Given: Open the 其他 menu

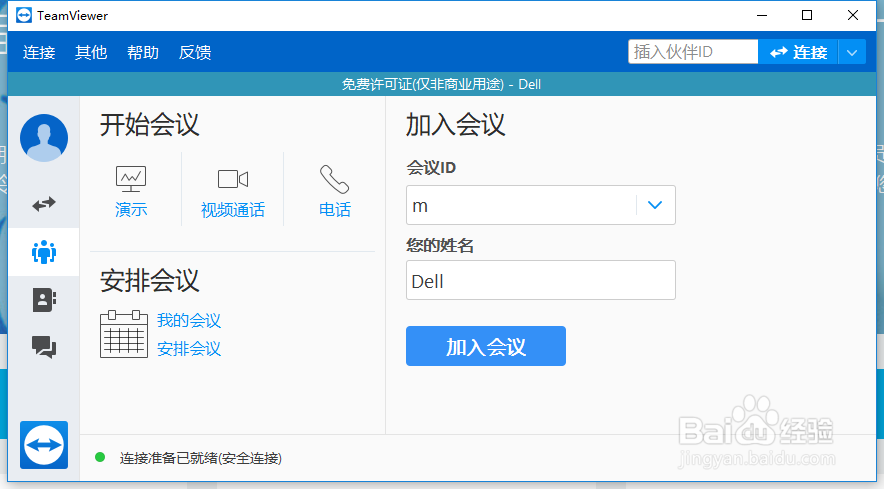Looking at the screenshot, I should click(x=91, y=52).
